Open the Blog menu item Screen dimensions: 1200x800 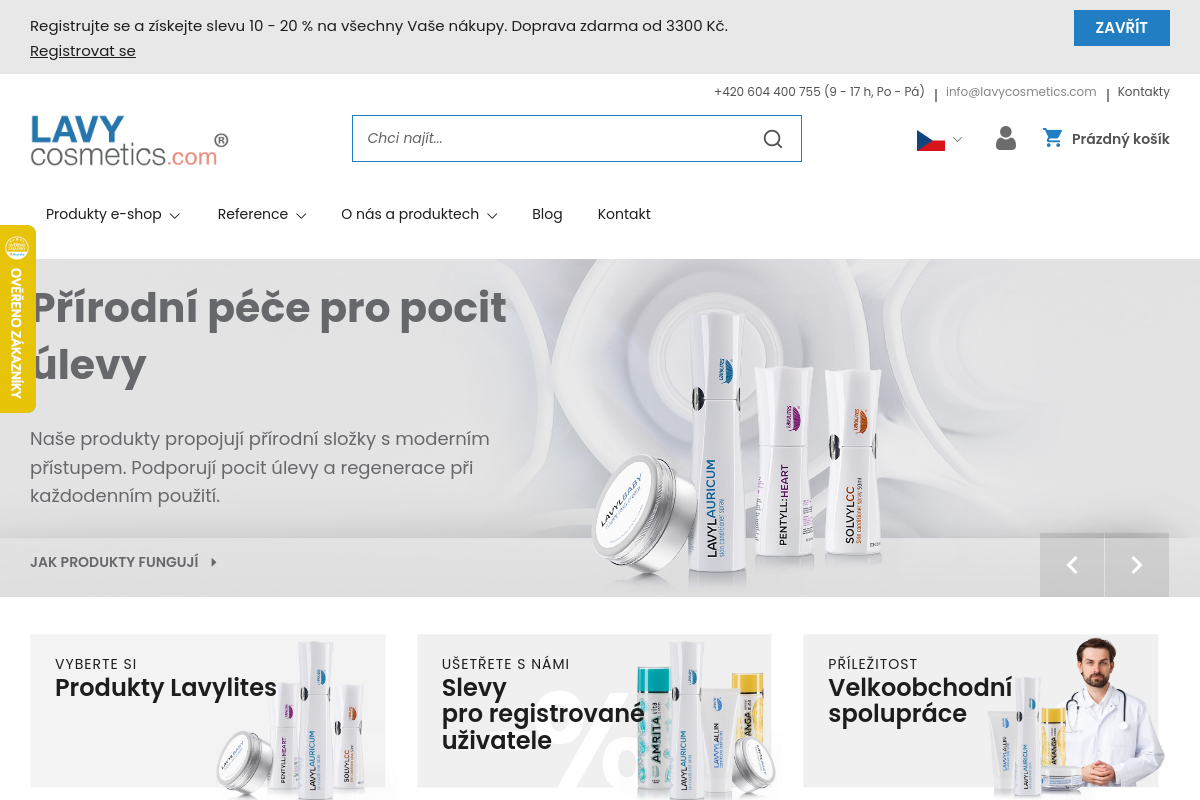(547, 214)
